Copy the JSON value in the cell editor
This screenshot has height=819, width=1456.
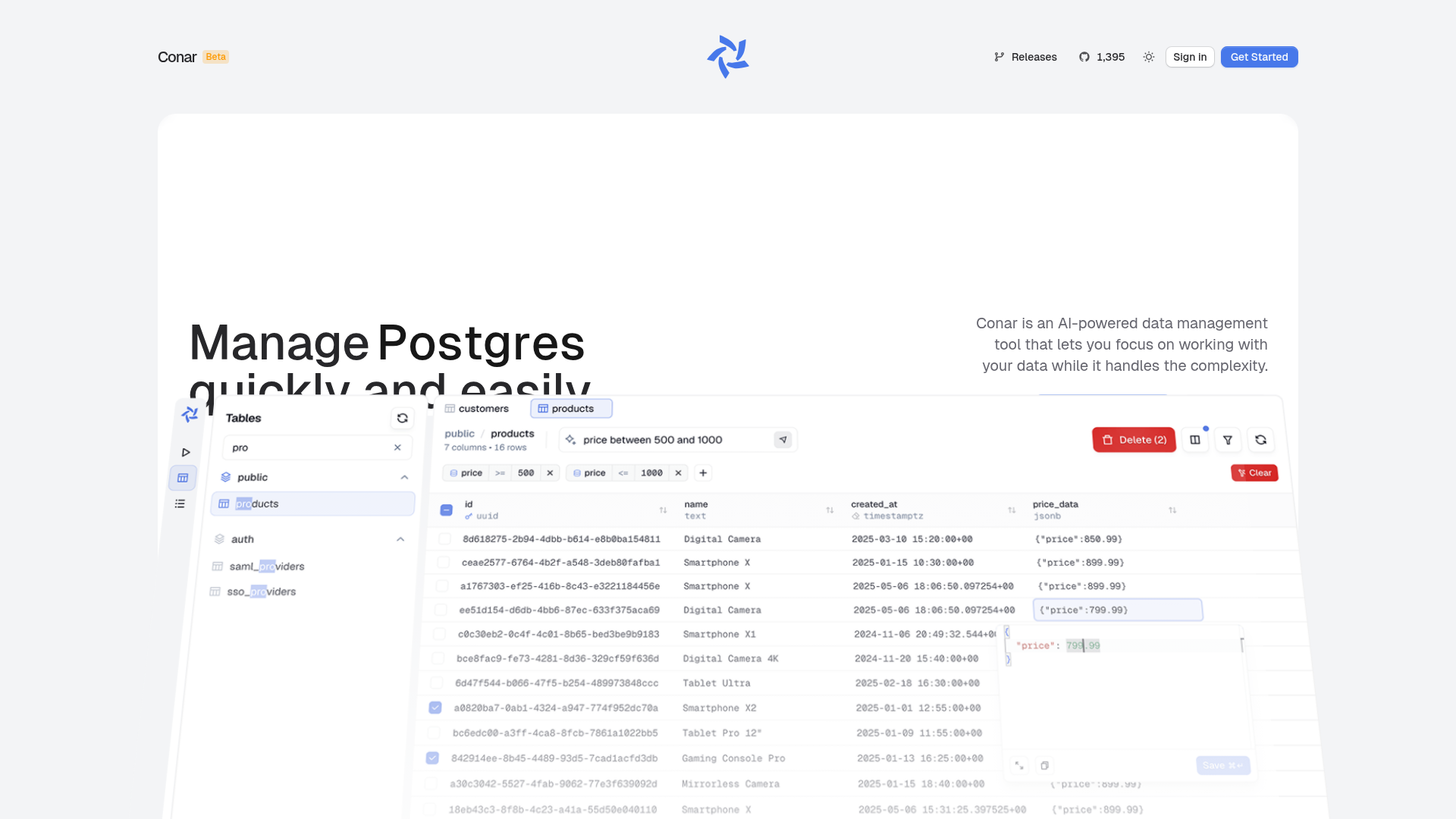pyautogui.click(x=1044, y=766)
